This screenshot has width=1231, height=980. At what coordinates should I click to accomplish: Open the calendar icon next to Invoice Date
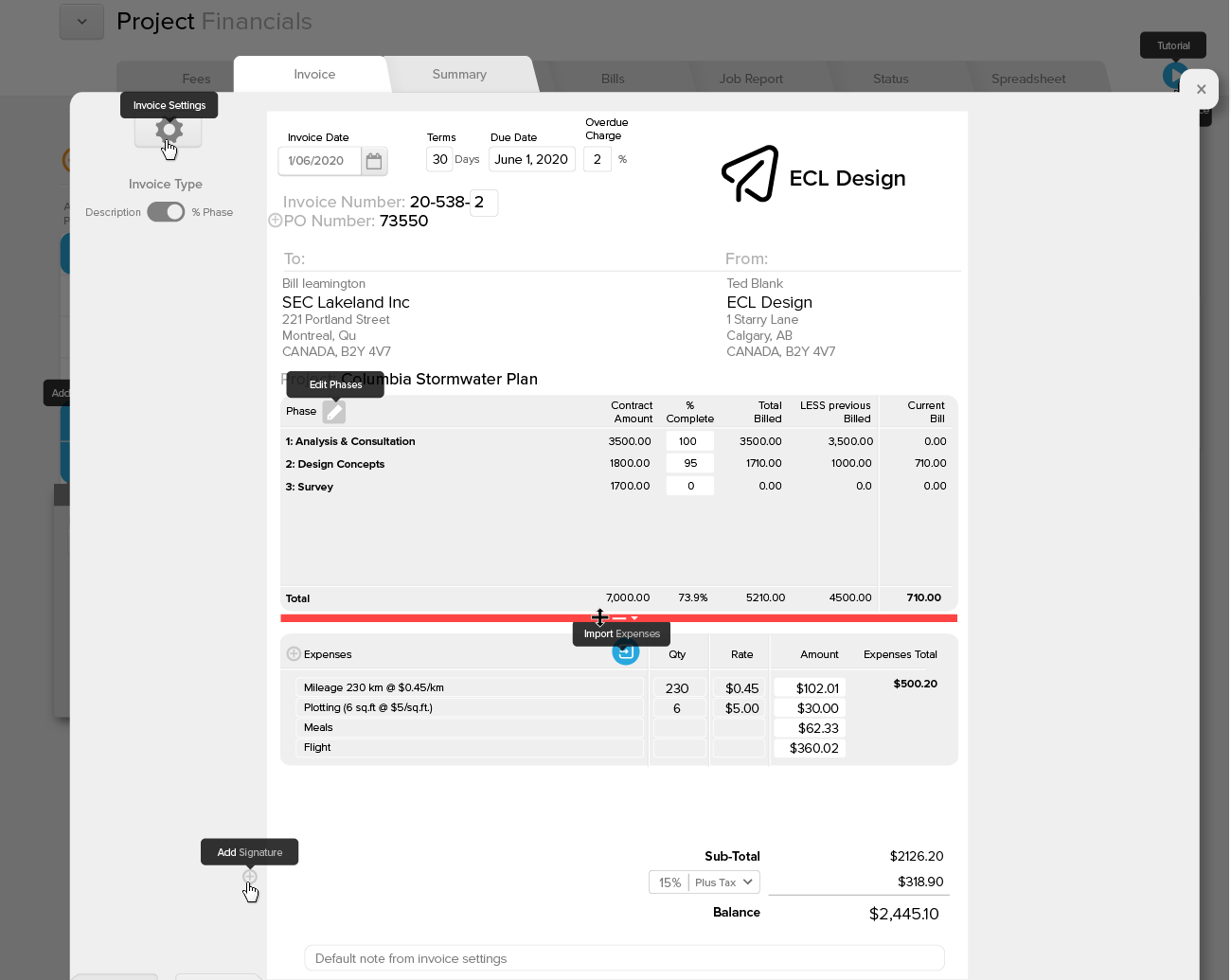pos(374,161)
